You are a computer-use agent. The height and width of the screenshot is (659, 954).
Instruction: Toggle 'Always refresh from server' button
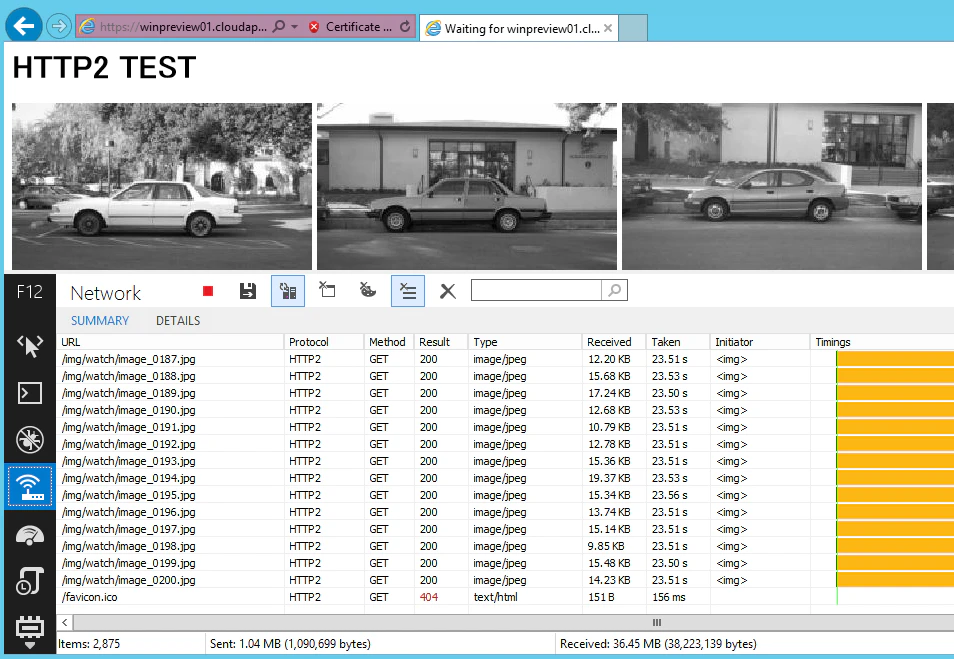[x=288, y=291]
